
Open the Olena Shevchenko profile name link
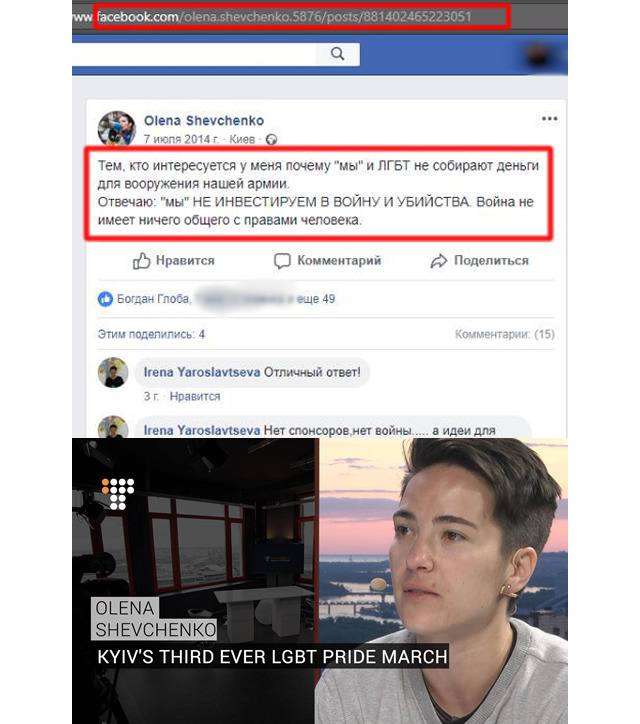click(204, 121)
